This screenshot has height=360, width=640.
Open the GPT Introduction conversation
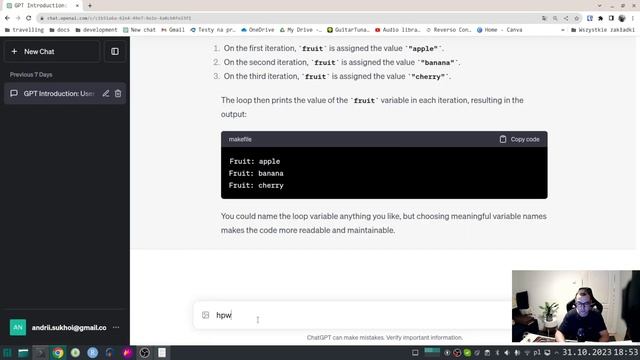coord(58,93)
